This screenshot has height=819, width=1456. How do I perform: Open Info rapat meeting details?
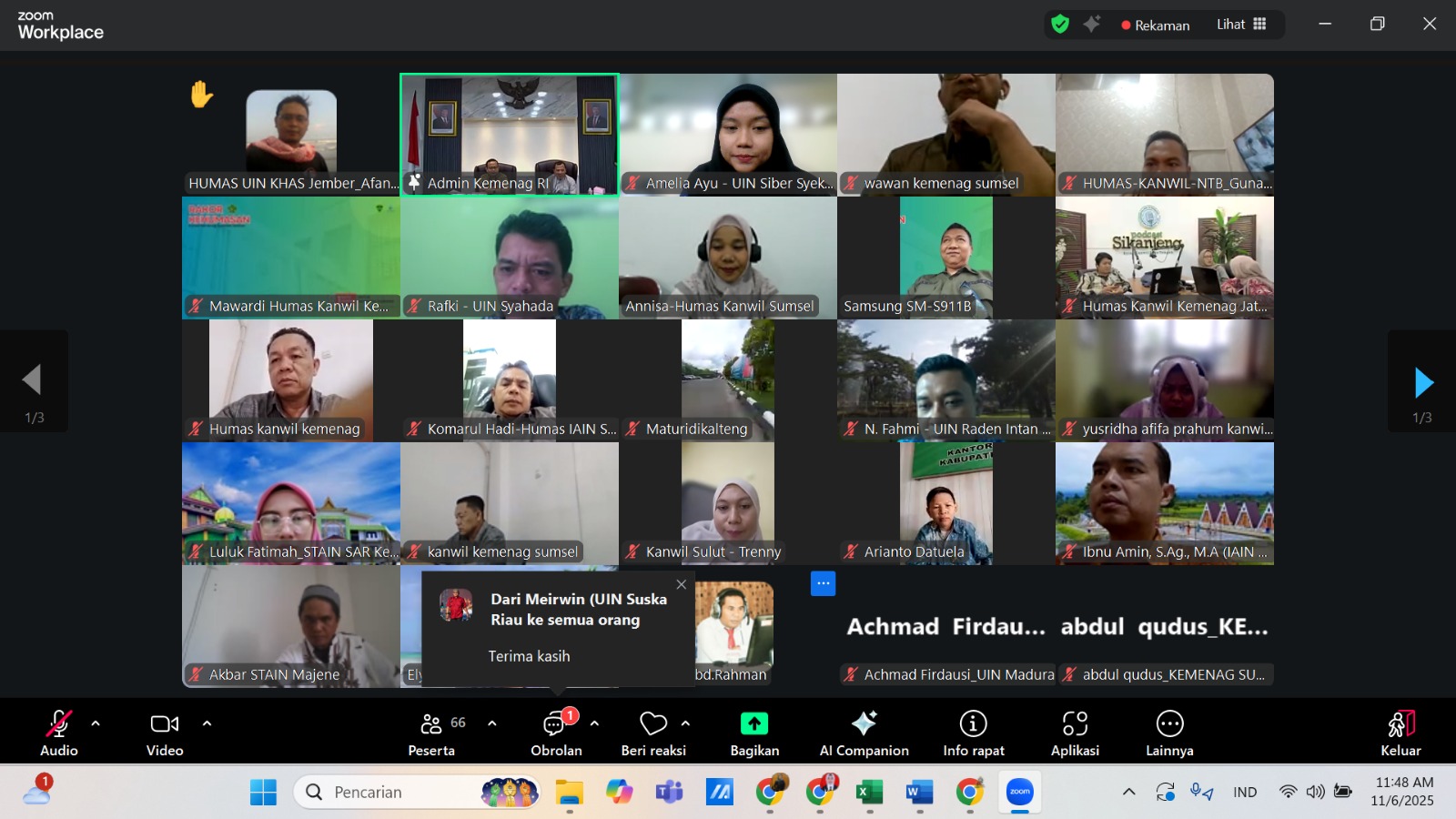coord(973,733)
